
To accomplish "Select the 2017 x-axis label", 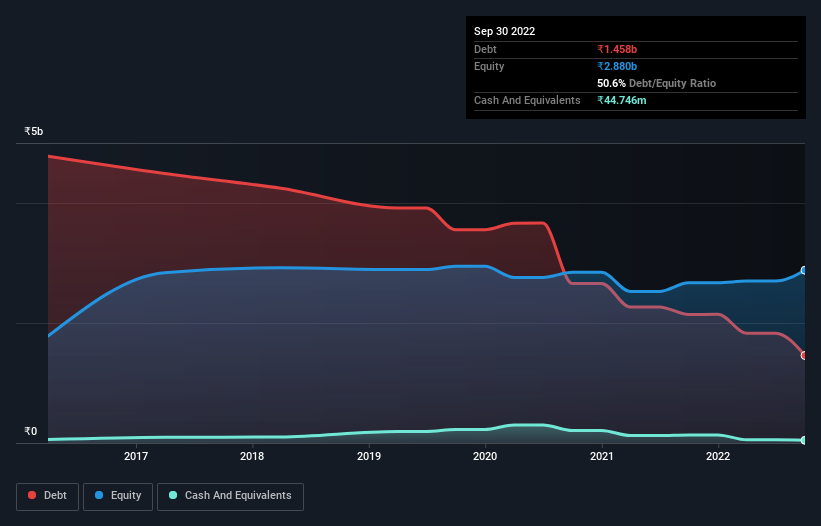I will click(136, 456).
